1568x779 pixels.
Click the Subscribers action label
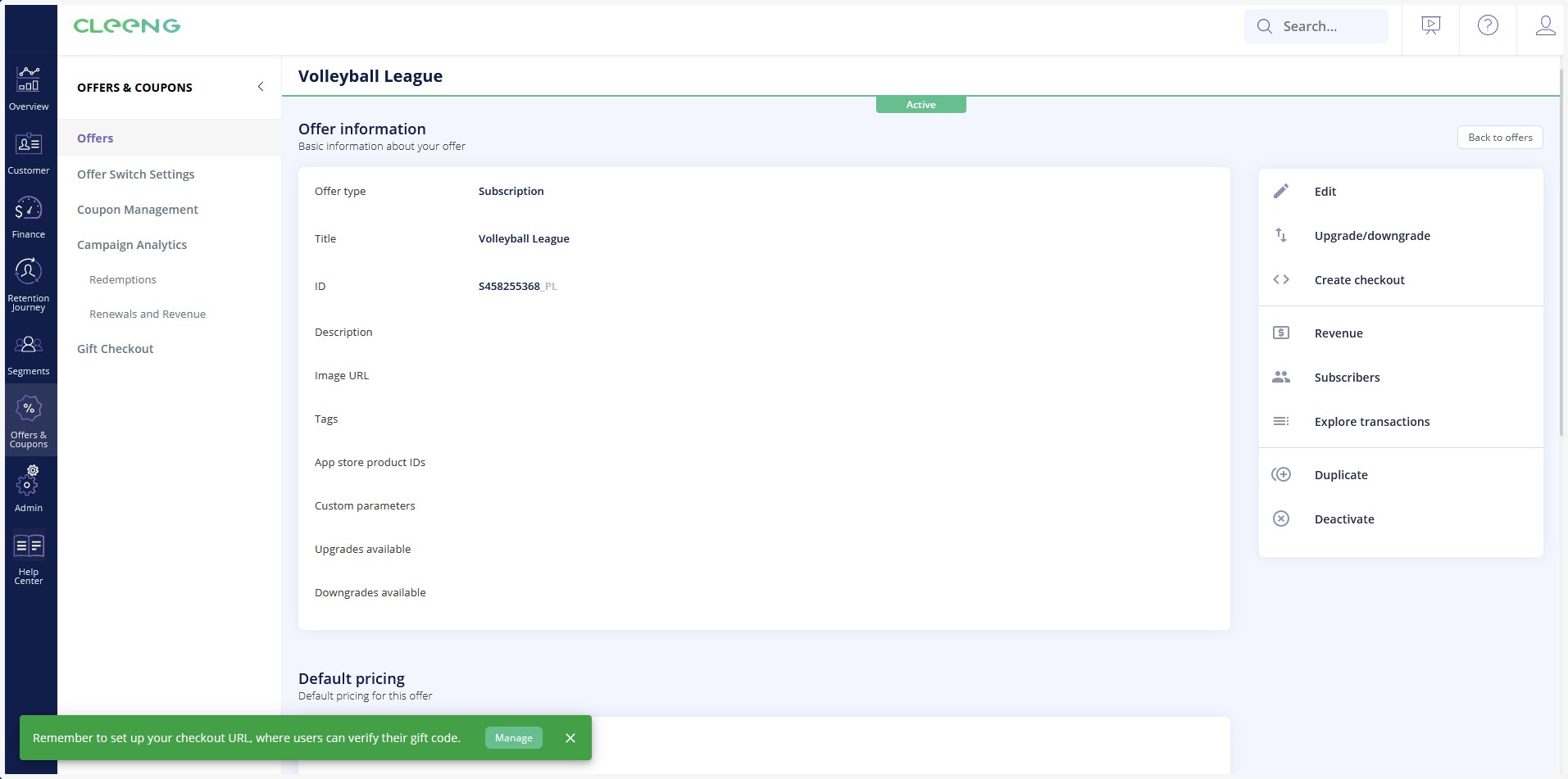click(x=1348, y=378)
